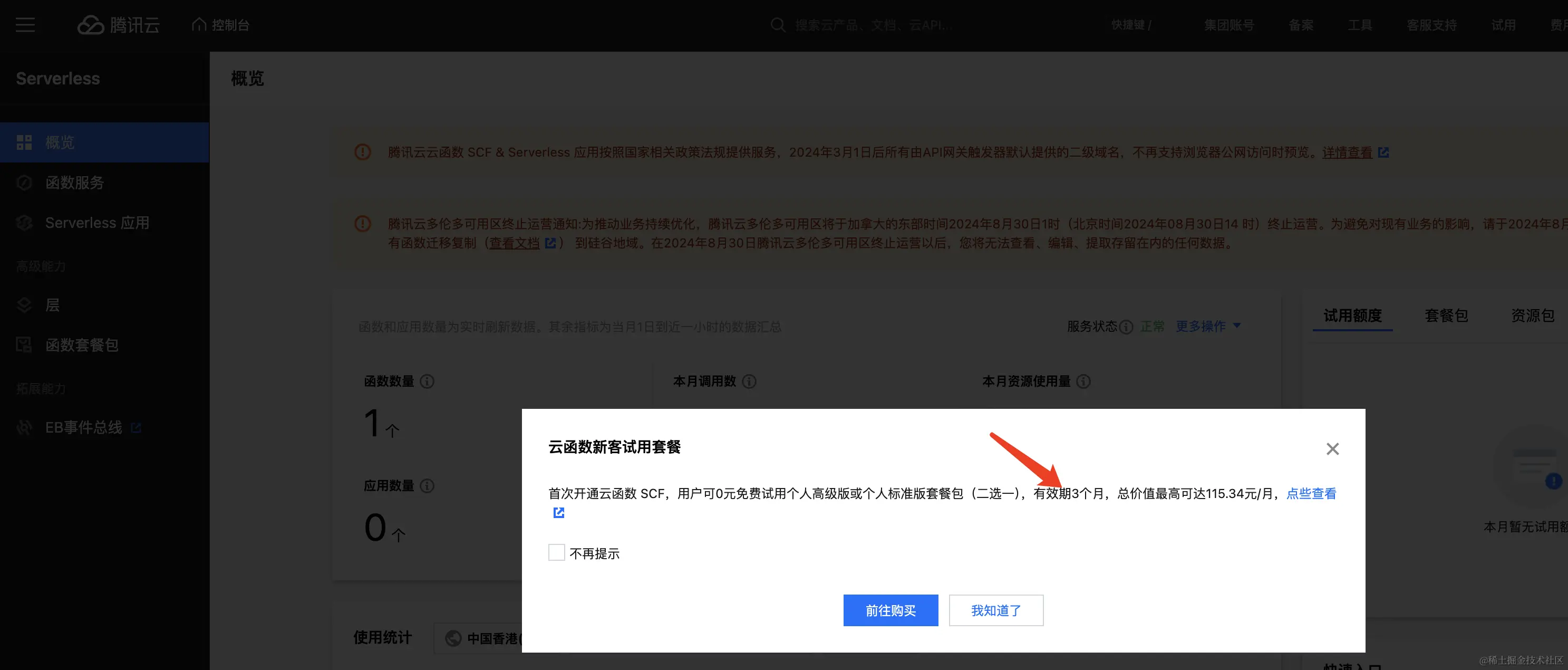The height and width of the screenshot is (670, 1568).
Task: Click the info icon next to 服务状态
Action: point(1126,327)
